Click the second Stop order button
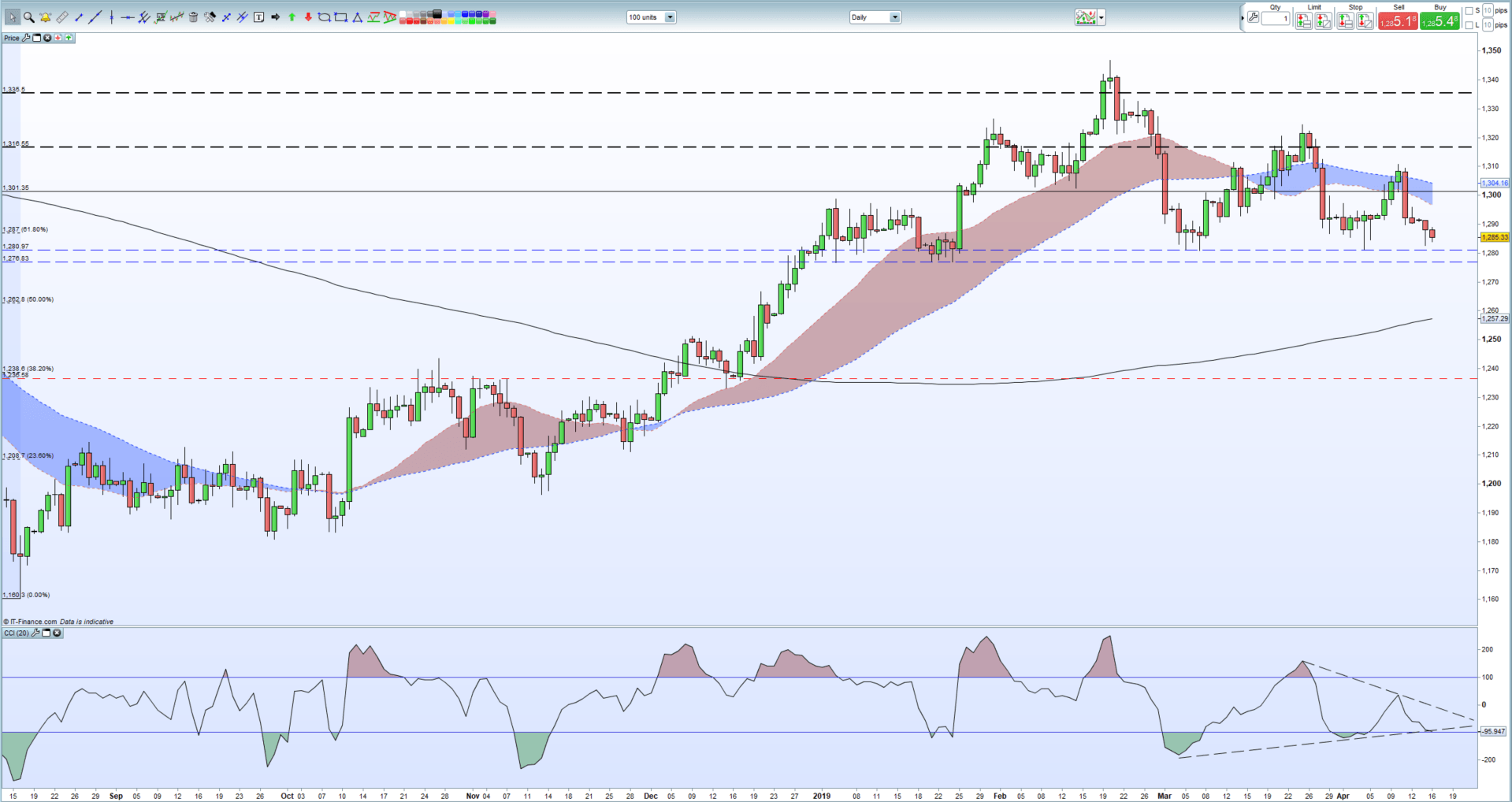1512x802 pixels. click(1365, 21)
